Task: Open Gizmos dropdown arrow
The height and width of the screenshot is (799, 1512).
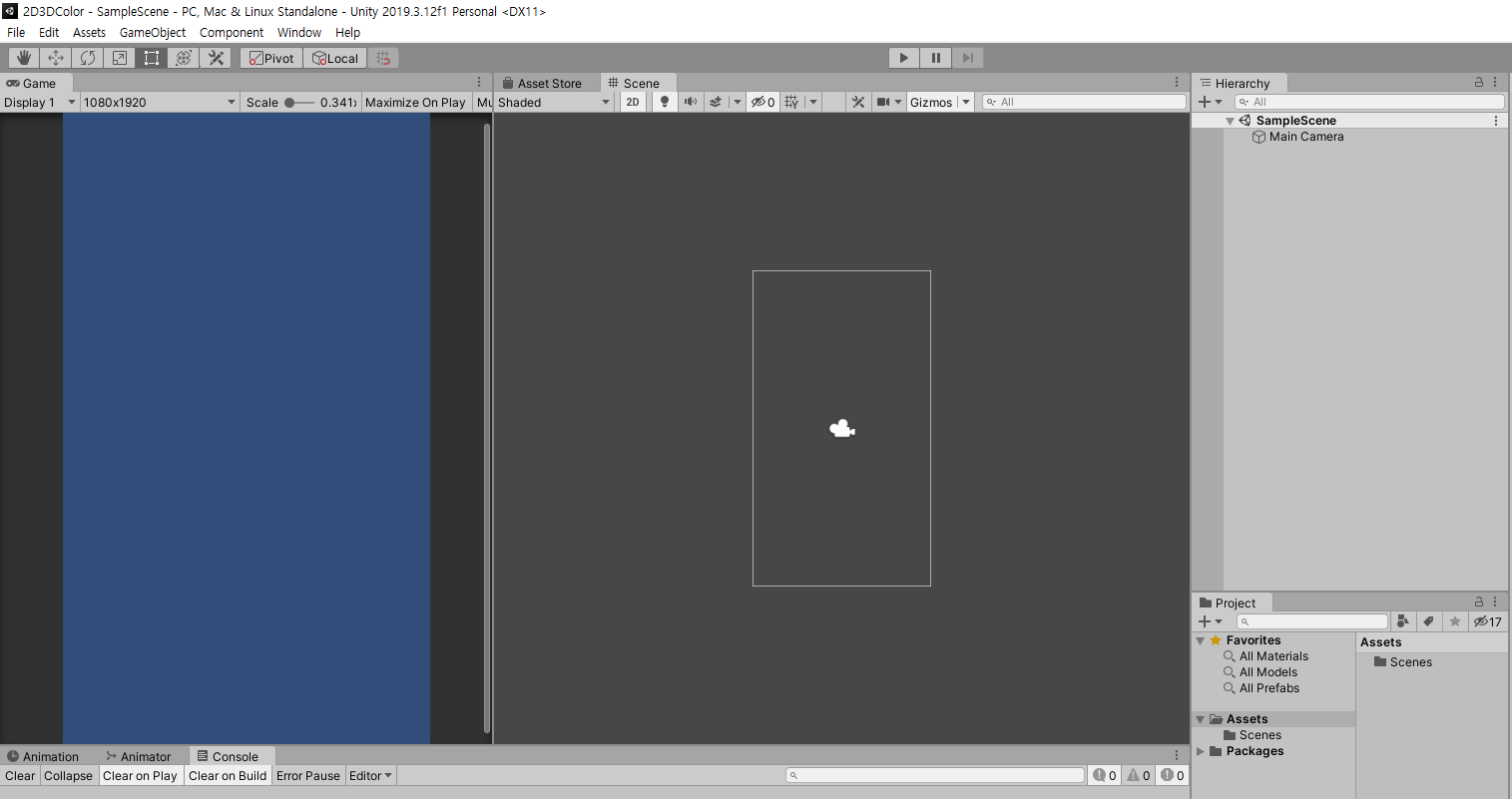Action: tap(966, 102)
